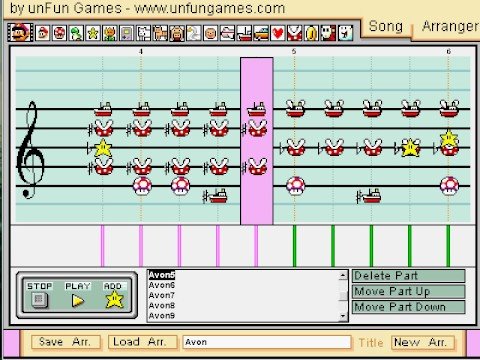Click the Mario filmstrip icon

coord(20,32)
